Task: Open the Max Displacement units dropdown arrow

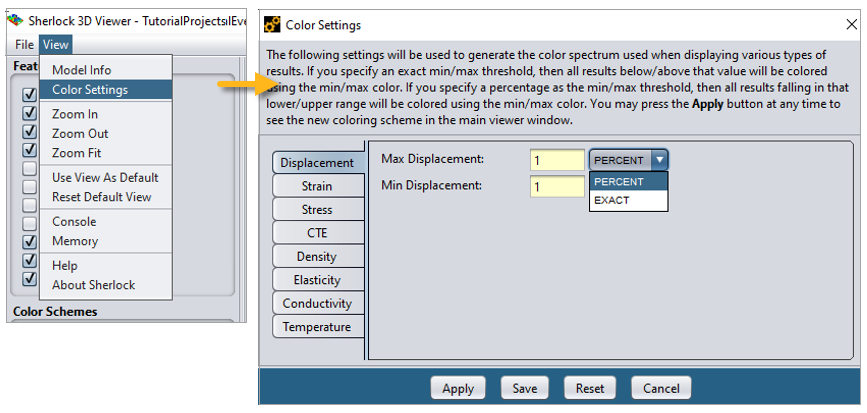Action: click(660, 160)
